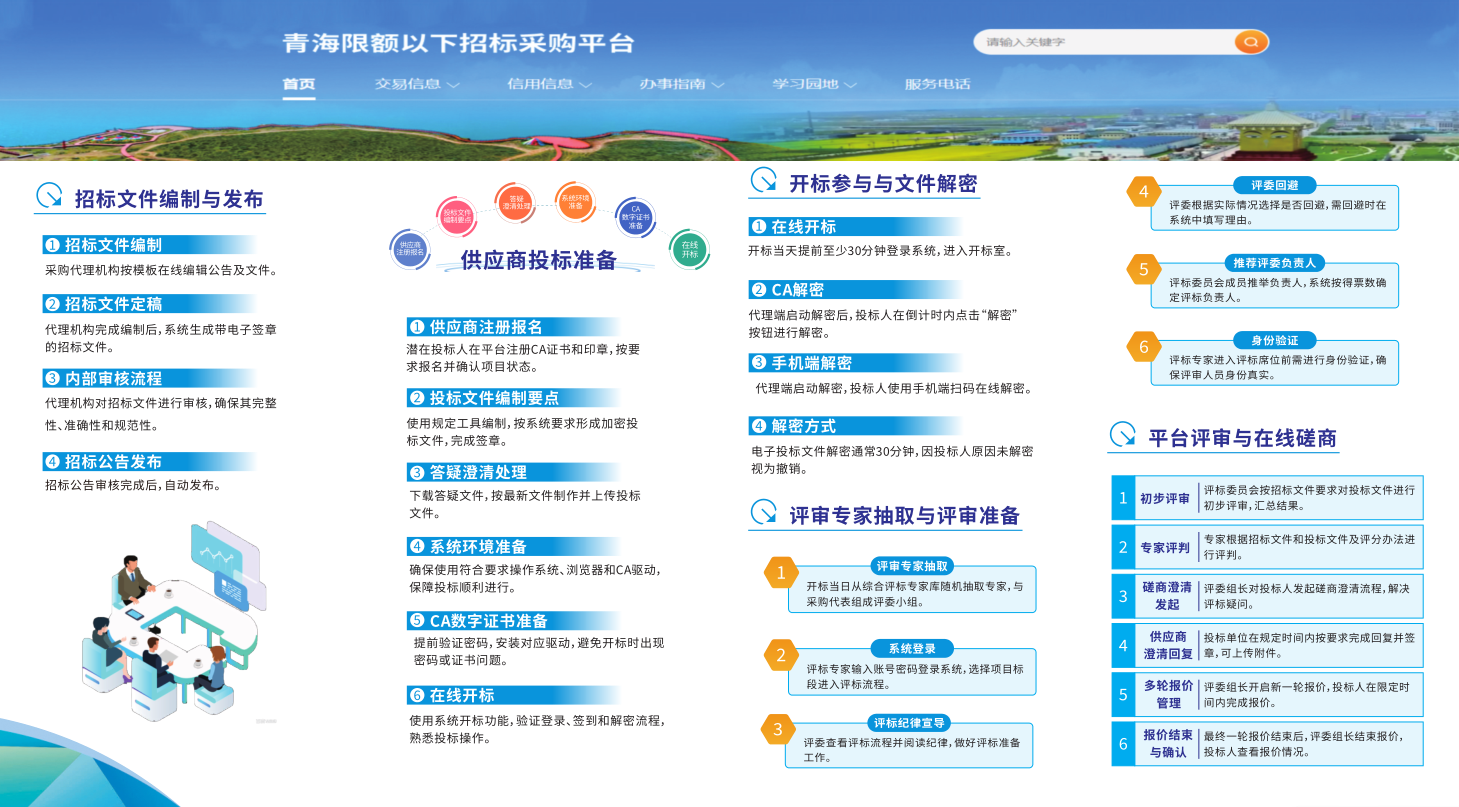The width and height of the screenshot is (1459, 807).
Task: Open the 服务电话 menu item
Action: point(937,84)
